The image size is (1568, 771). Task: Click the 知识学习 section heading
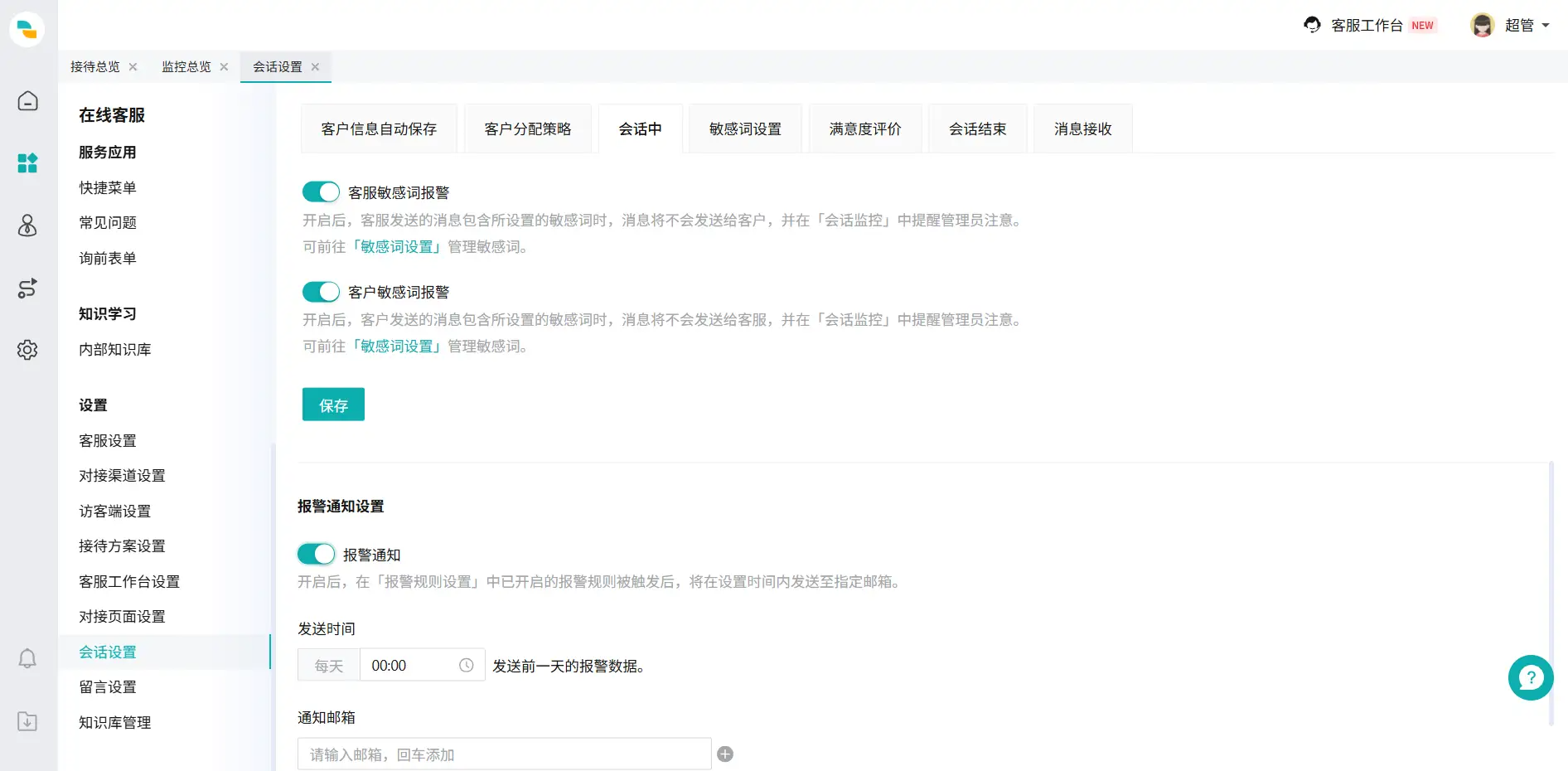pos(108,313)
